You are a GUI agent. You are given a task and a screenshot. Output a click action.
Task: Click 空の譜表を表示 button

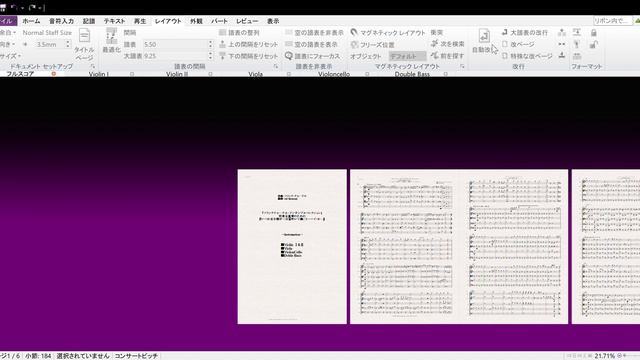[x=311, y=44]
